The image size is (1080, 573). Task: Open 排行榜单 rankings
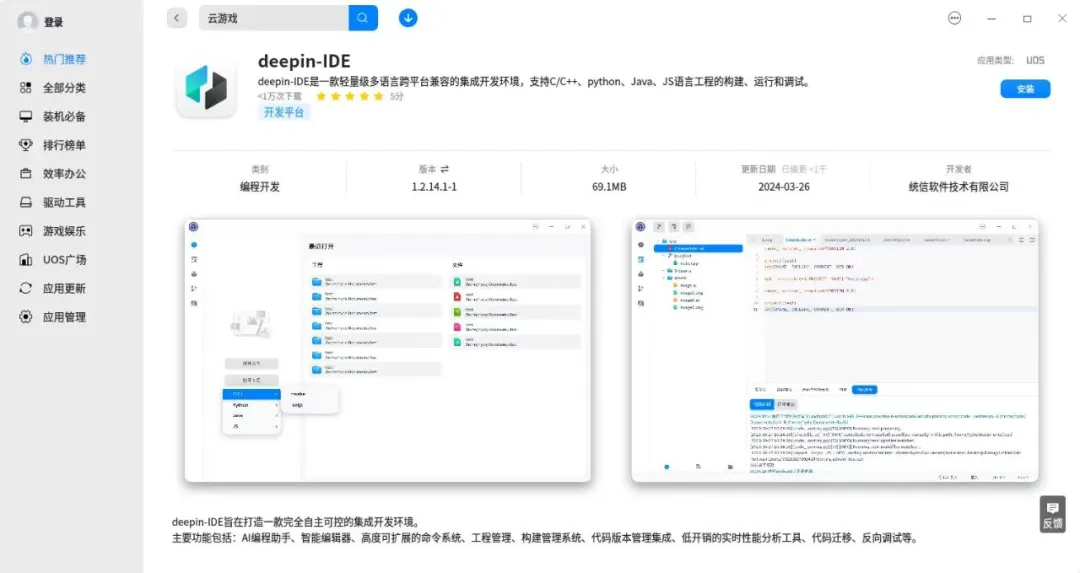click(64, 145)
